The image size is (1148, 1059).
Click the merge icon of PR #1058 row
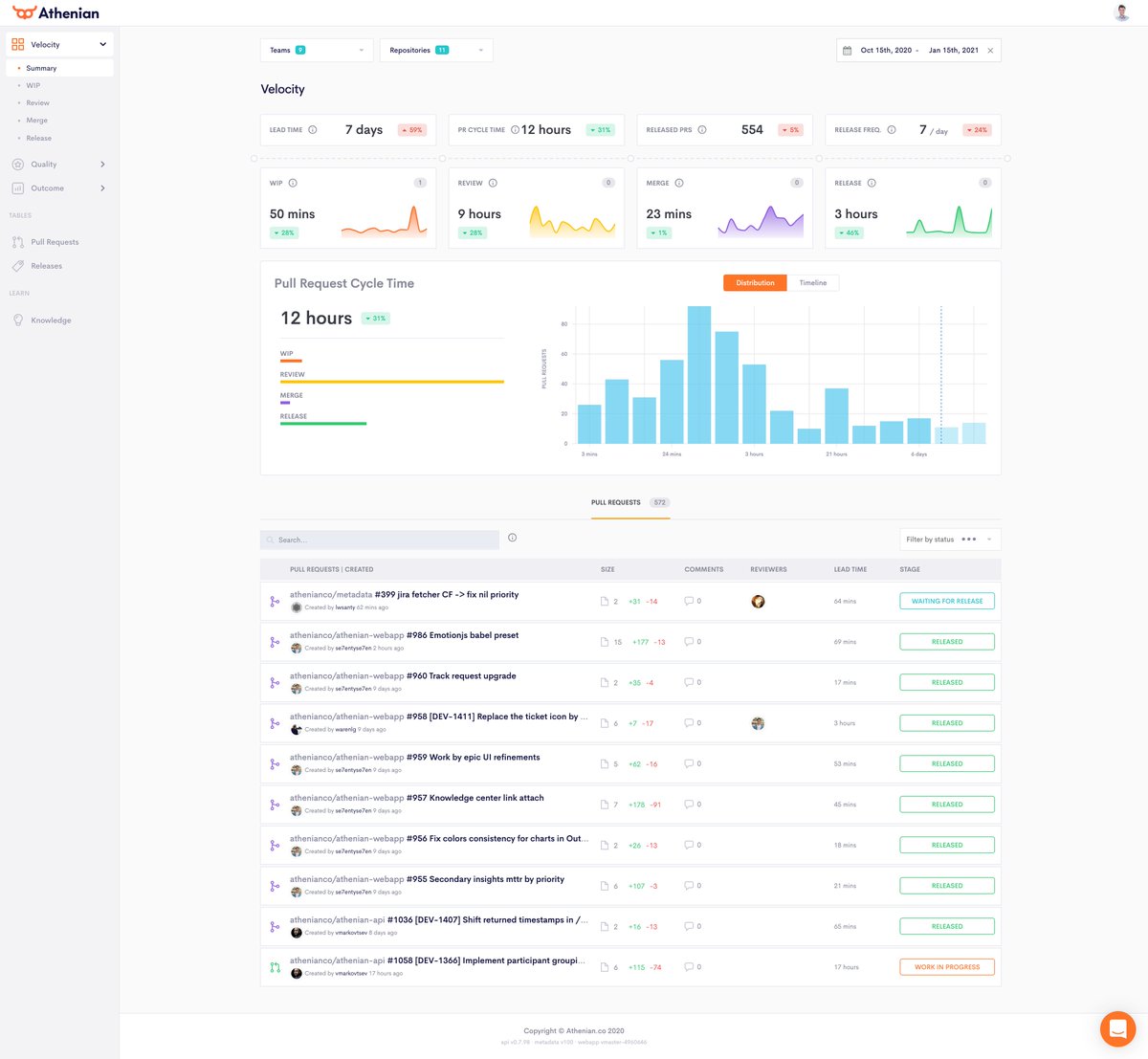[x=275, y=967]
